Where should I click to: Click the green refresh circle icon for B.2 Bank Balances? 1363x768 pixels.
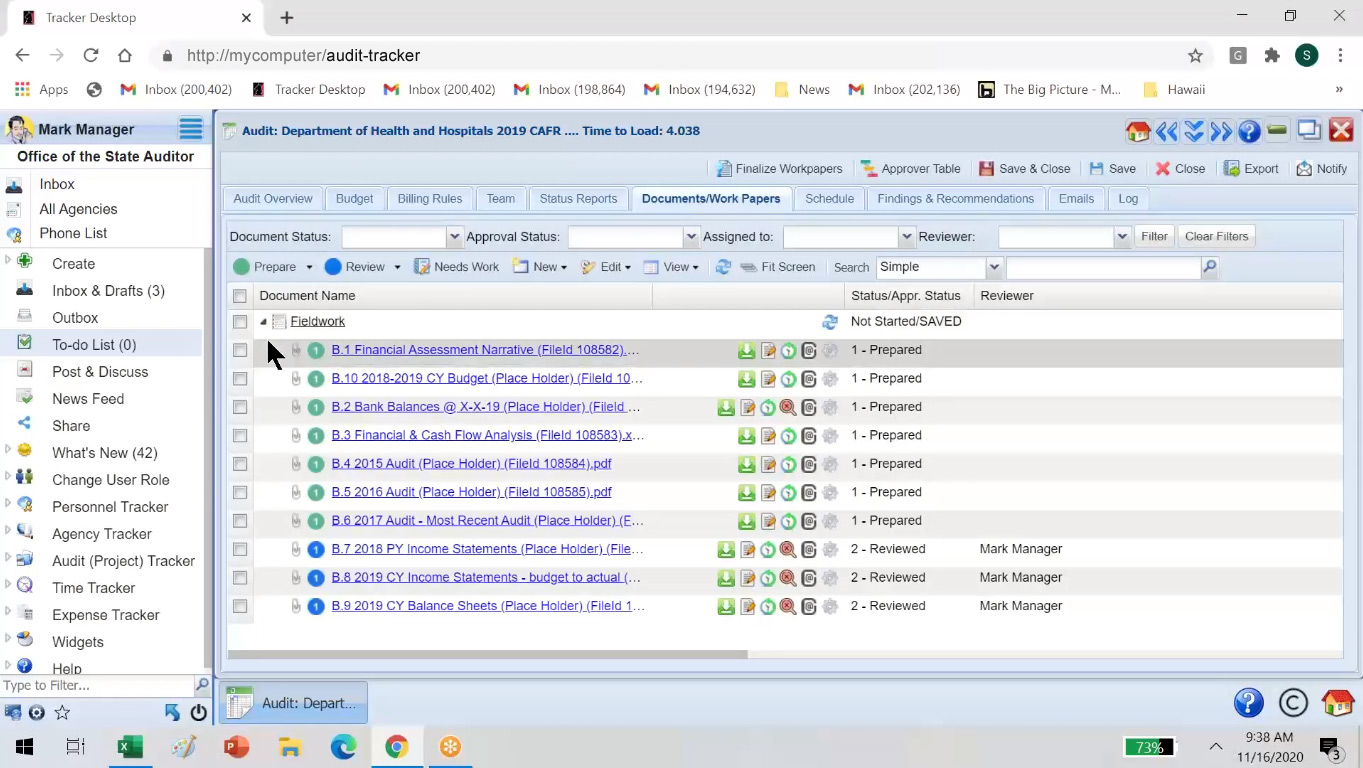[768, 408]
